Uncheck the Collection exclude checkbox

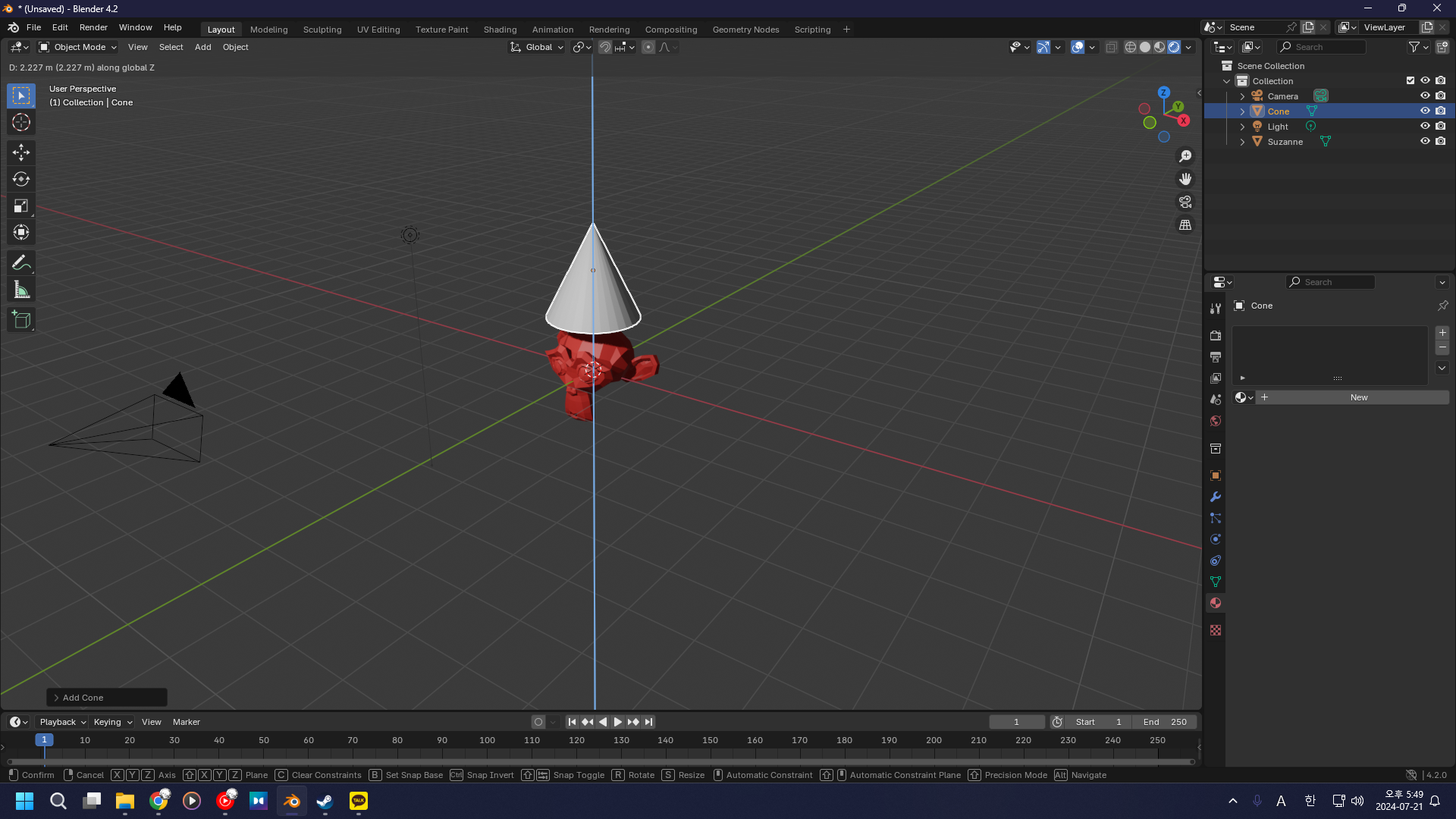pyautogui.click(x=1410, y=80)
